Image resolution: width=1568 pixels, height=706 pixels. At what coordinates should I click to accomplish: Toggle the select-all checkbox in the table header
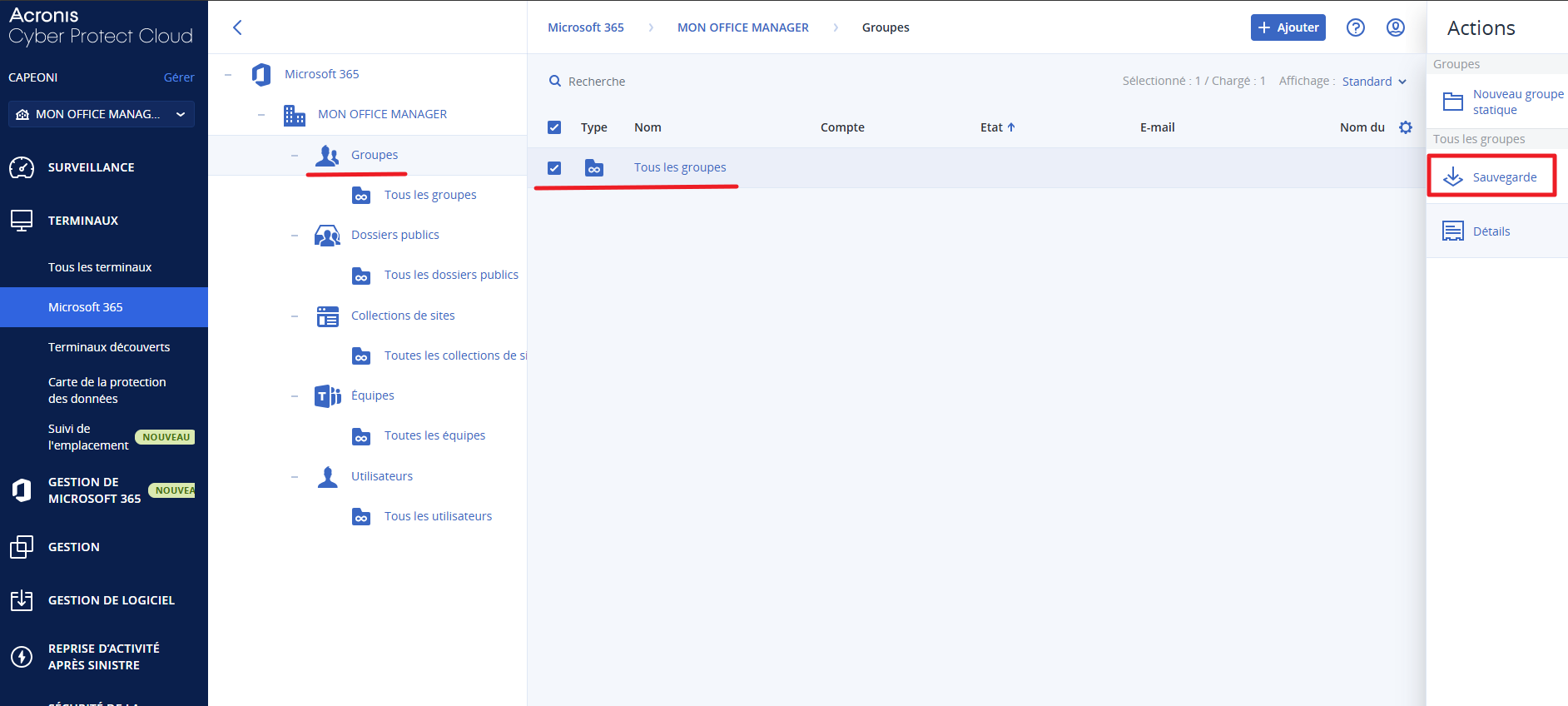554,127
